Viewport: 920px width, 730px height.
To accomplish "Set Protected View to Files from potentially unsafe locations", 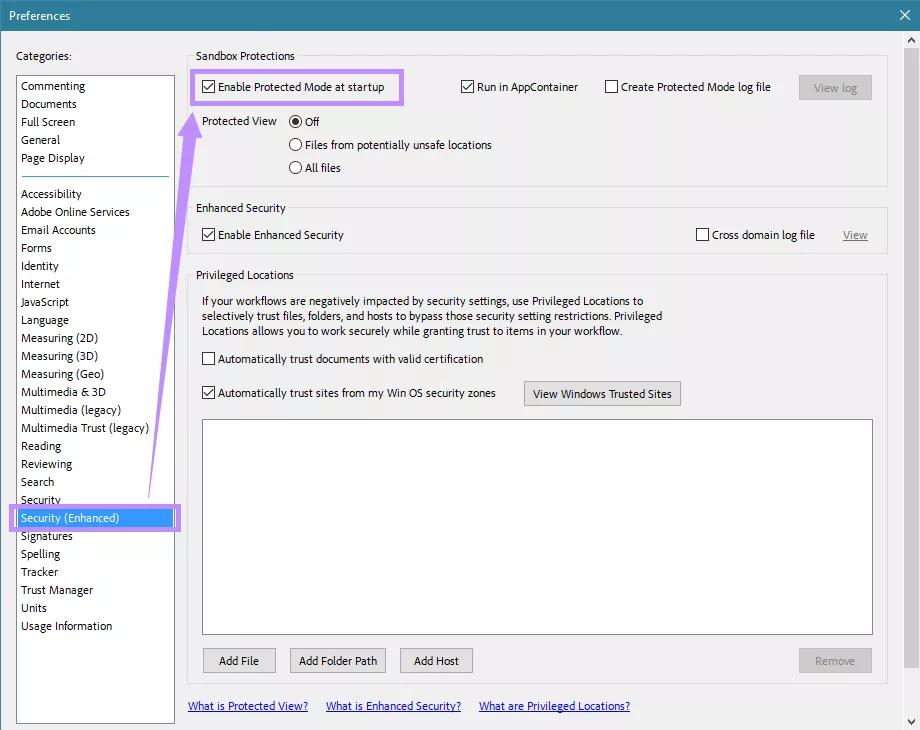I will [295, 145].
